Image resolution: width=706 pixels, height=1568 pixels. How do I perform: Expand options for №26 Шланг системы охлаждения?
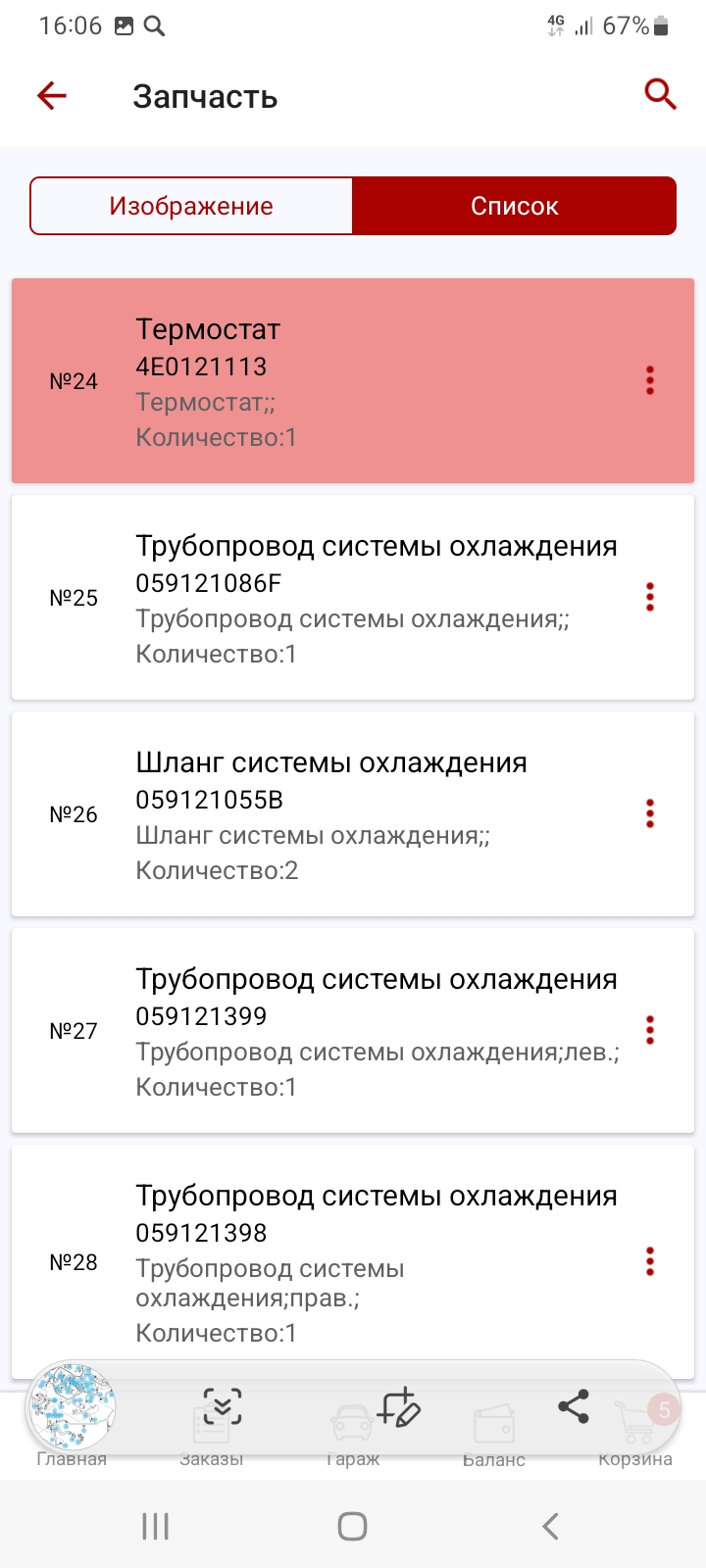click(649, 813)
